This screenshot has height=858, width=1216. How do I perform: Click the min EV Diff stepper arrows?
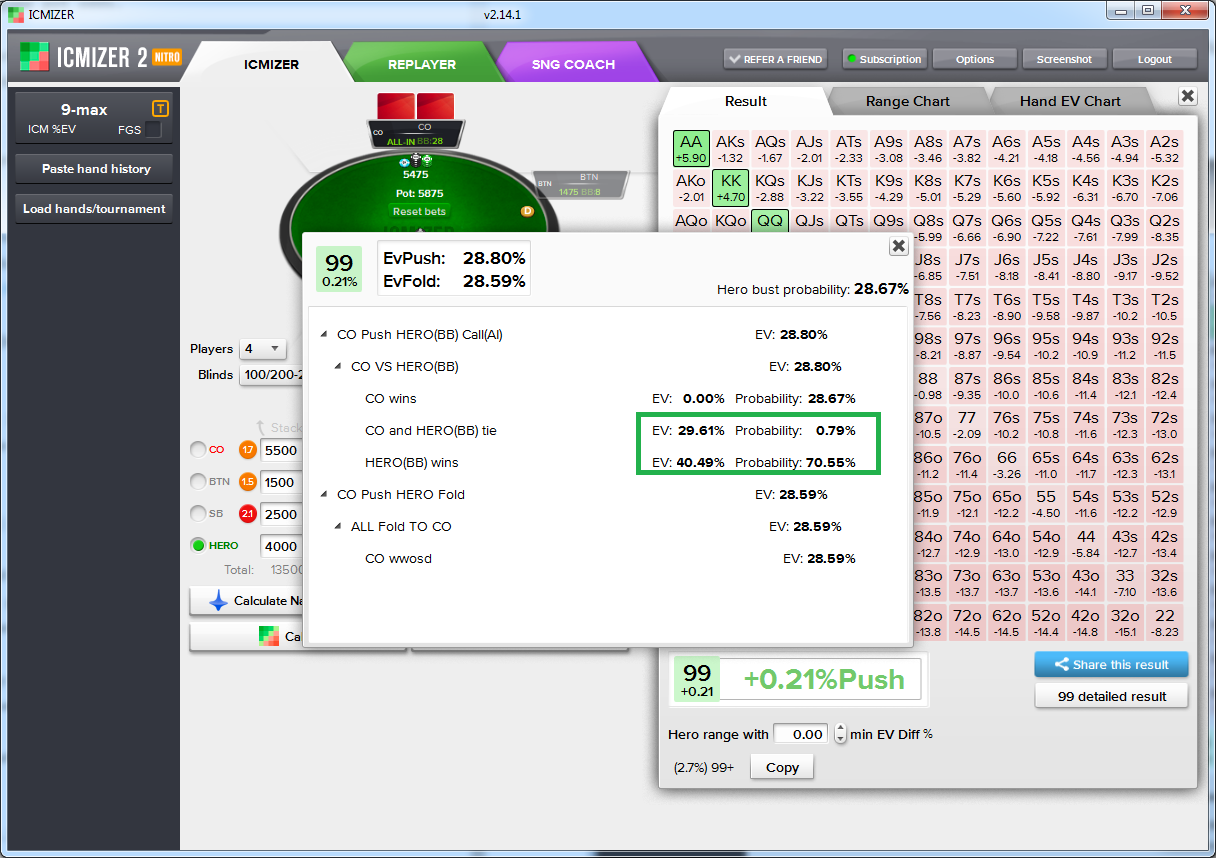tap(840, 734)
